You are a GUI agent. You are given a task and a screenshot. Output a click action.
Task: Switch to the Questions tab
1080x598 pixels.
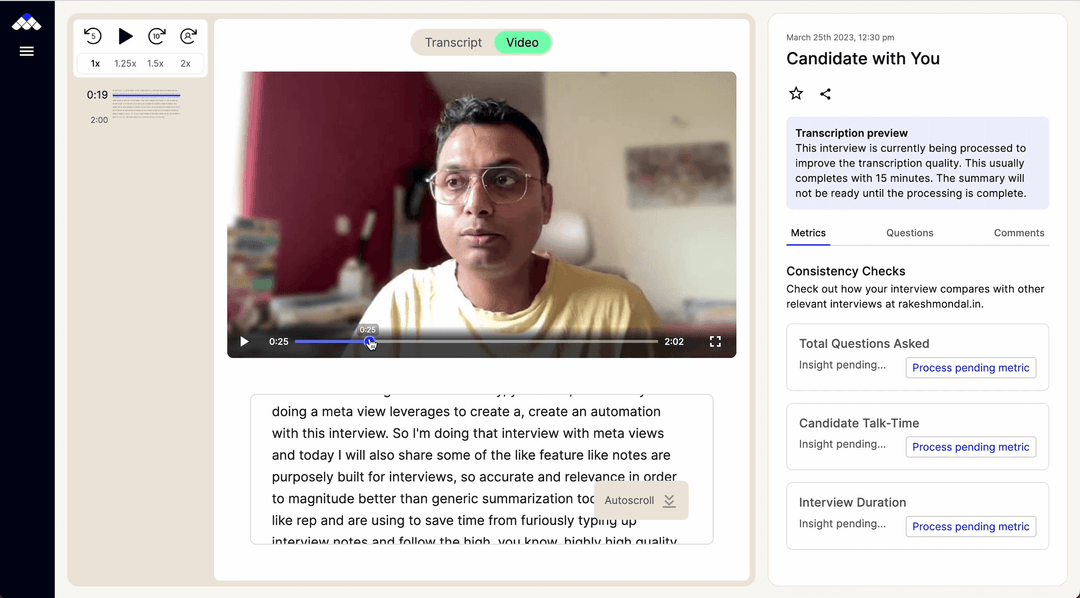(x=909, y=233)
